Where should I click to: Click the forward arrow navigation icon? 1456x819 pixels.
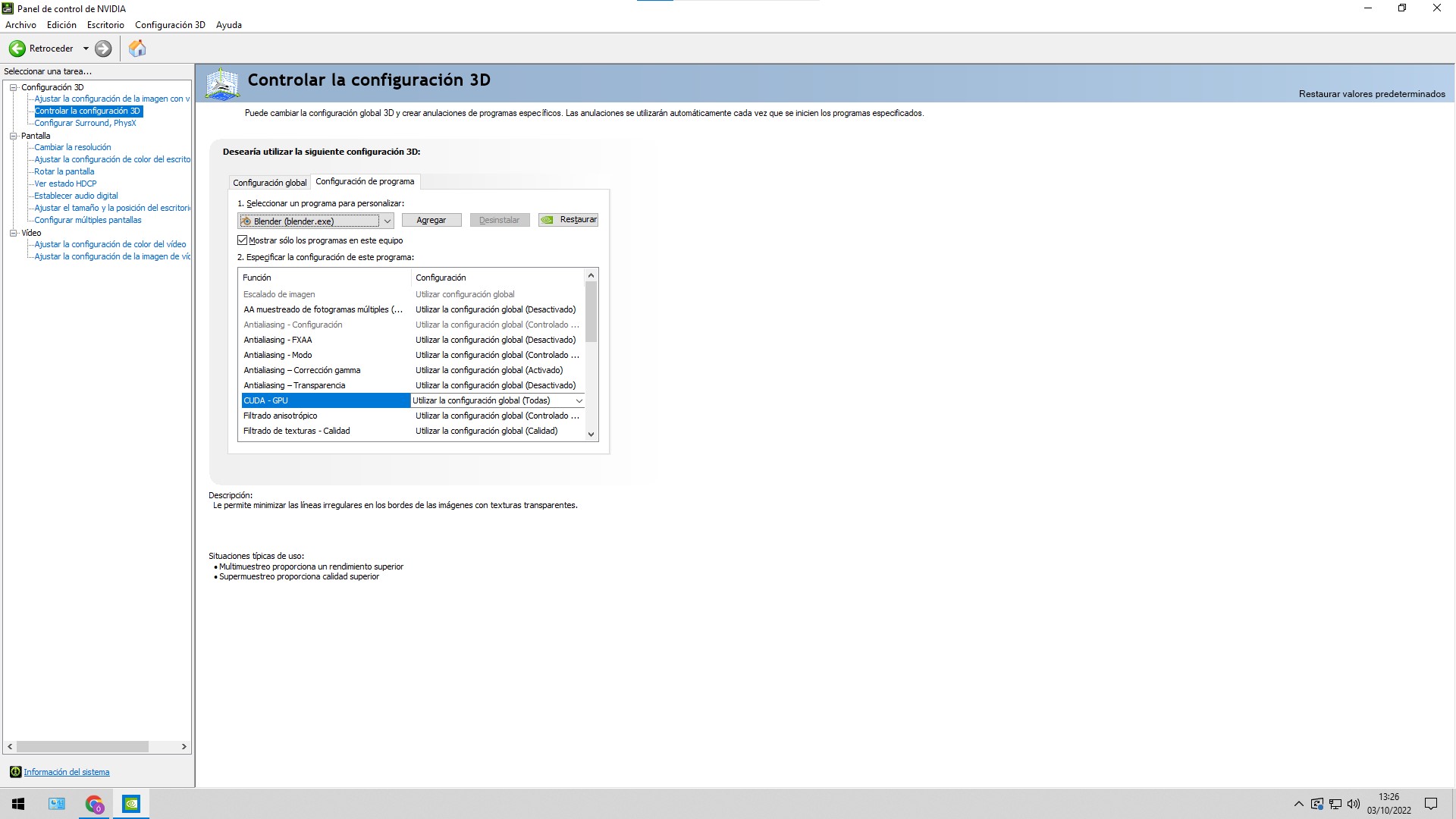point(103,49)
